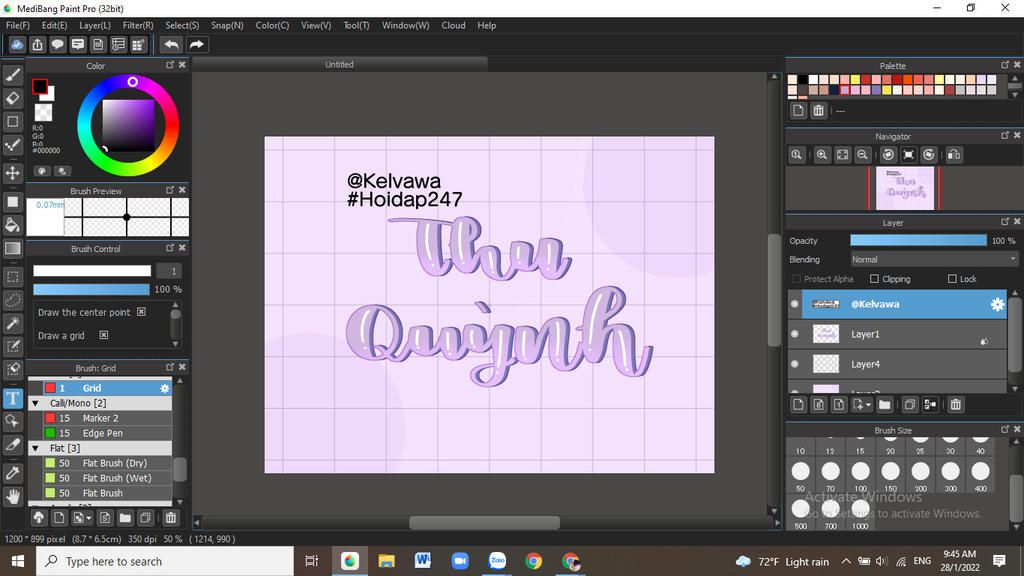
Task: Click the Flip view icon in Navigator
Action: [x=954, y=155]
